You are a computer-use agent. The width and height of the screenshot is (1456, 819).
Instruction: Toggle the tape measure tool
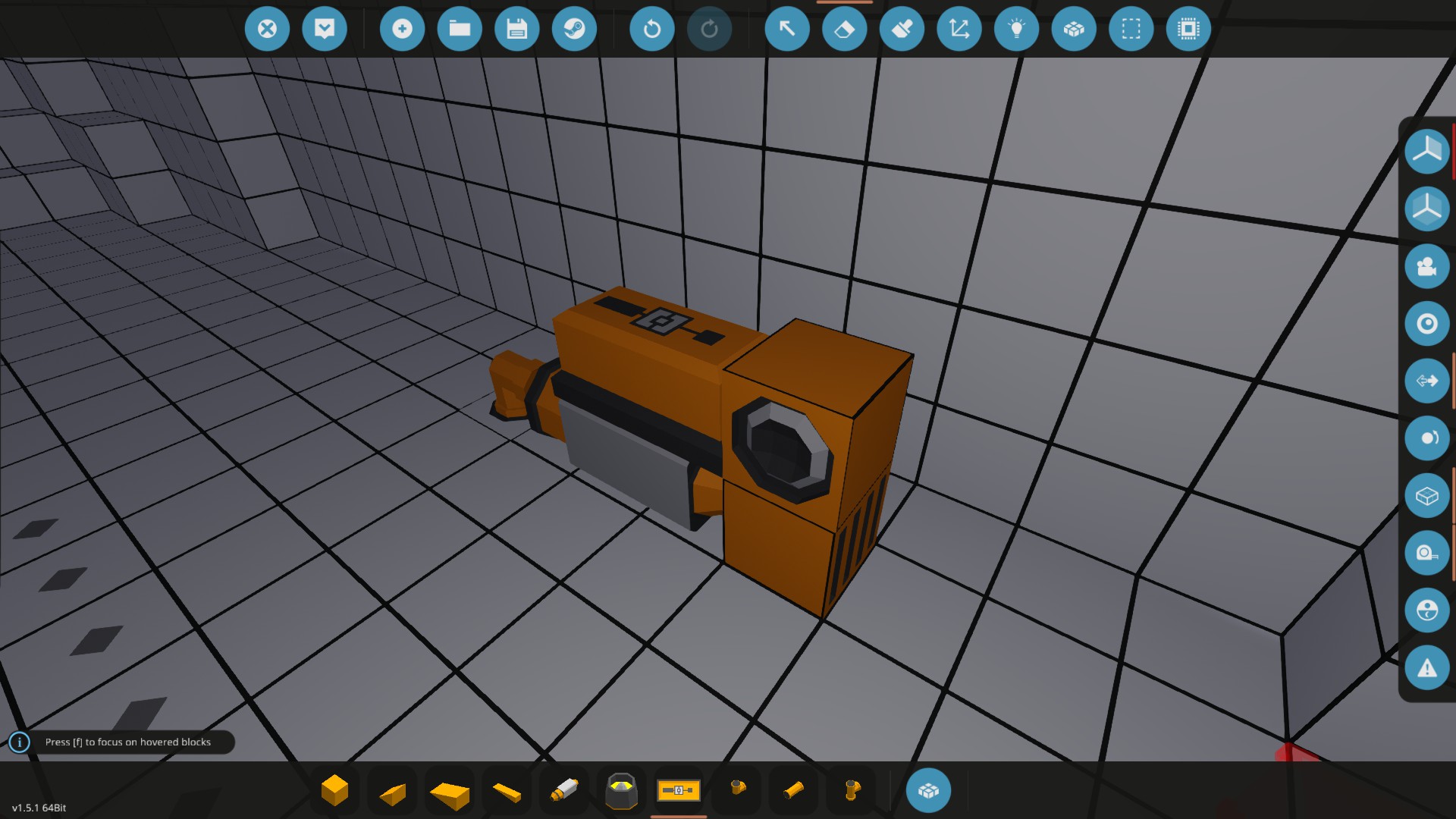tap(1426, 553)
